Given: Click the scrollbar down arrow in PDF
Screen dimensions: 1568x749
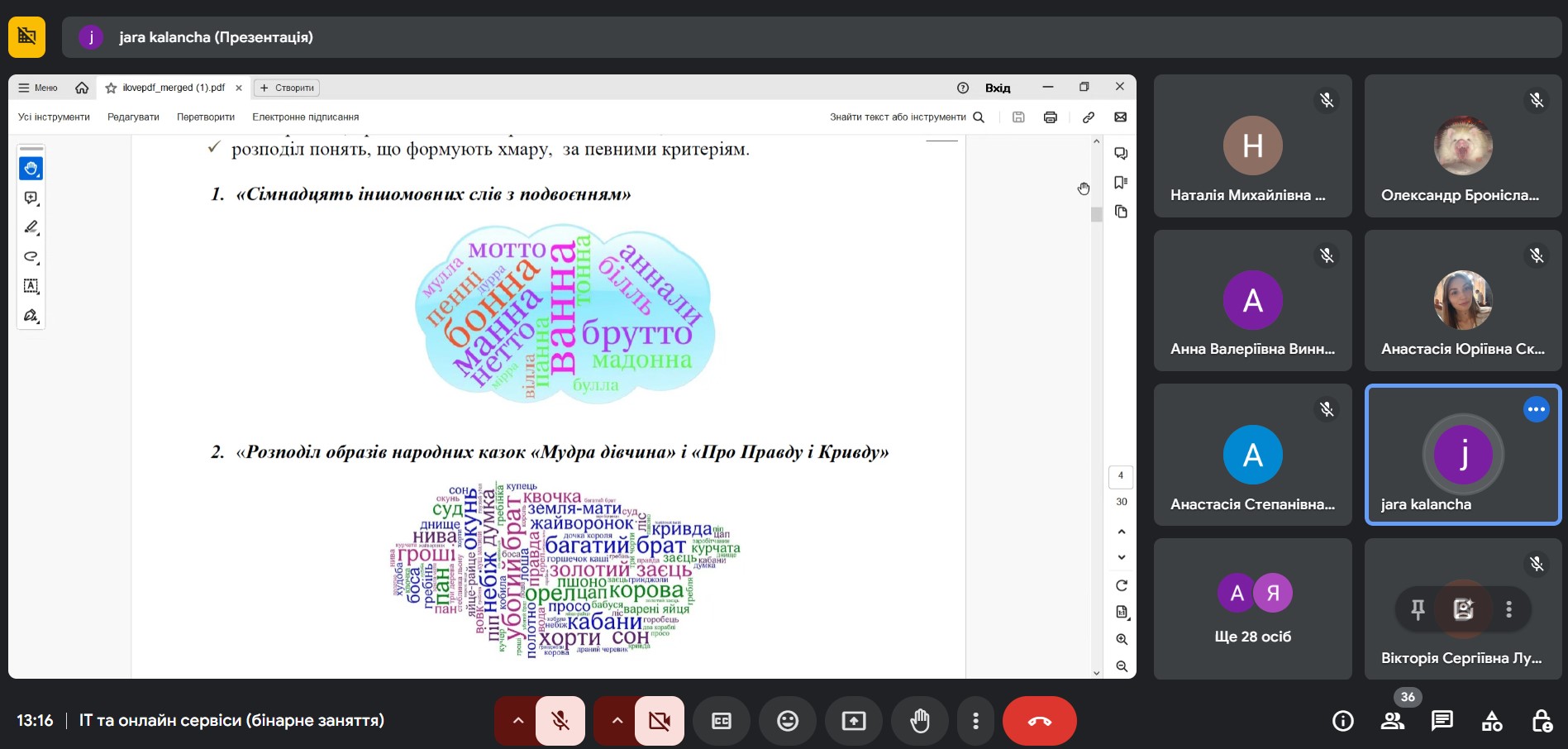Looking at the screenshot, I should click(1097, 672).
